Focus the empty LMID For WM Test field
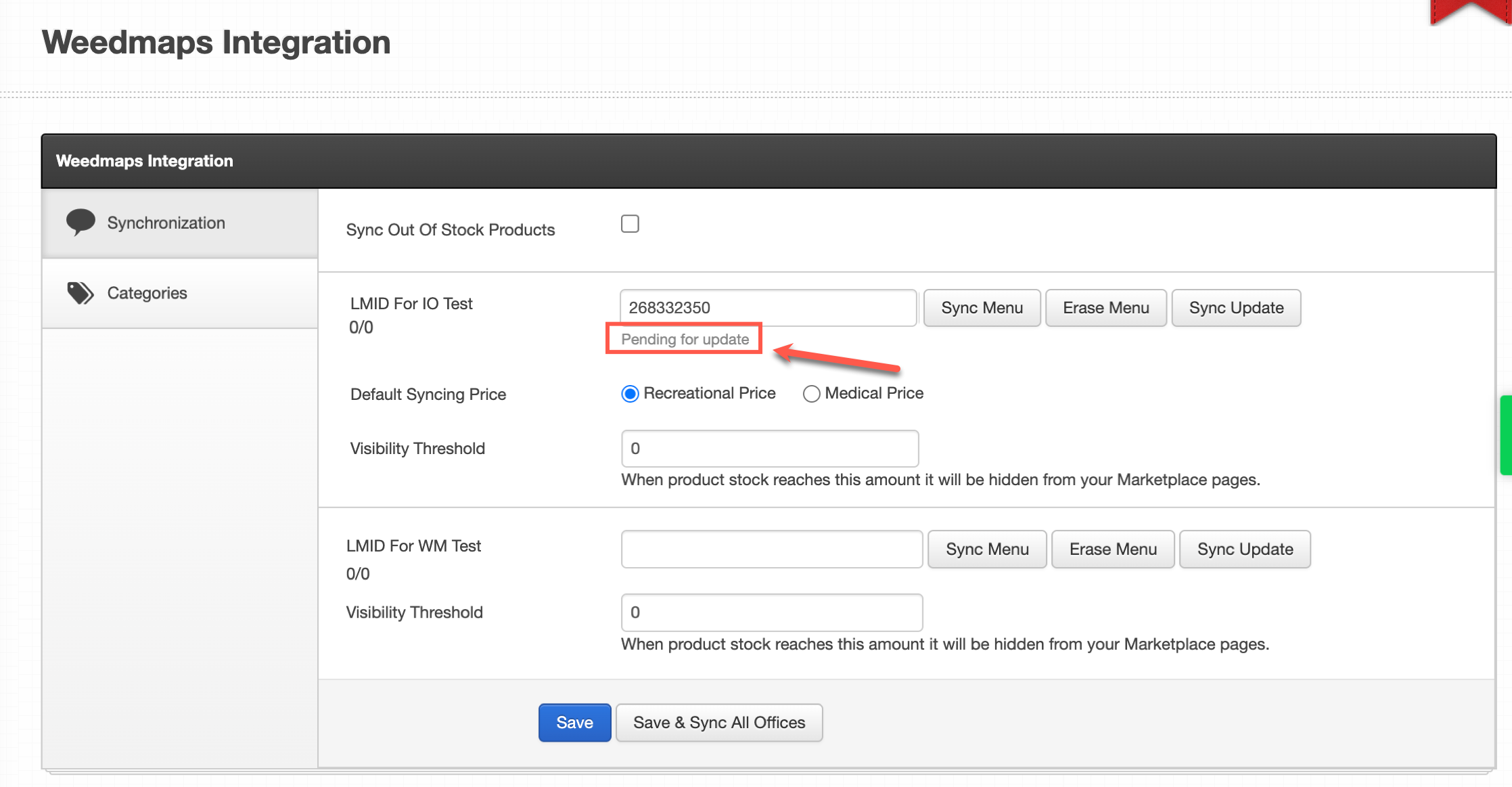 (771, 549)
